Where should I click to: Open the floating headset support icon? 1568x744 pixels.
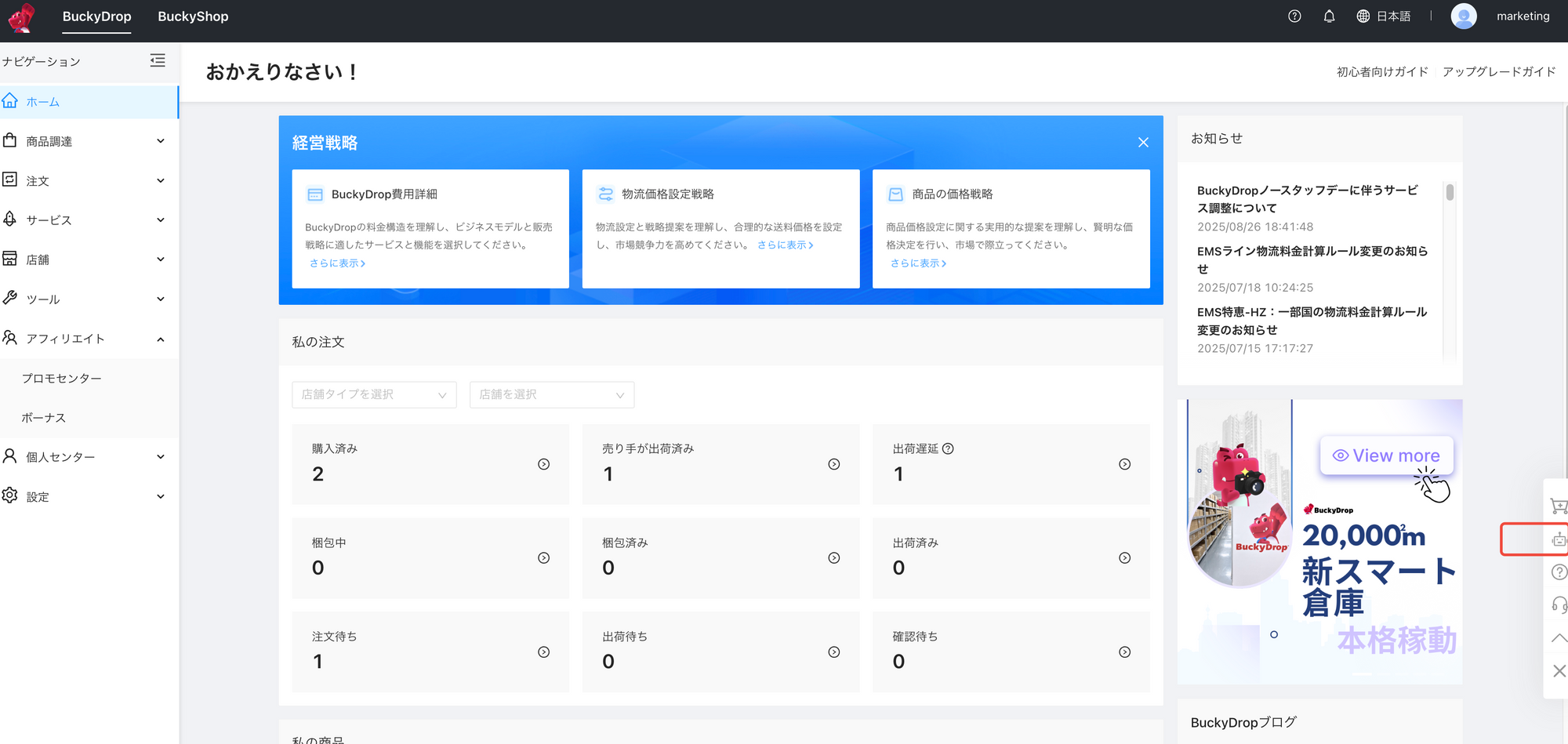(1559, 605)
